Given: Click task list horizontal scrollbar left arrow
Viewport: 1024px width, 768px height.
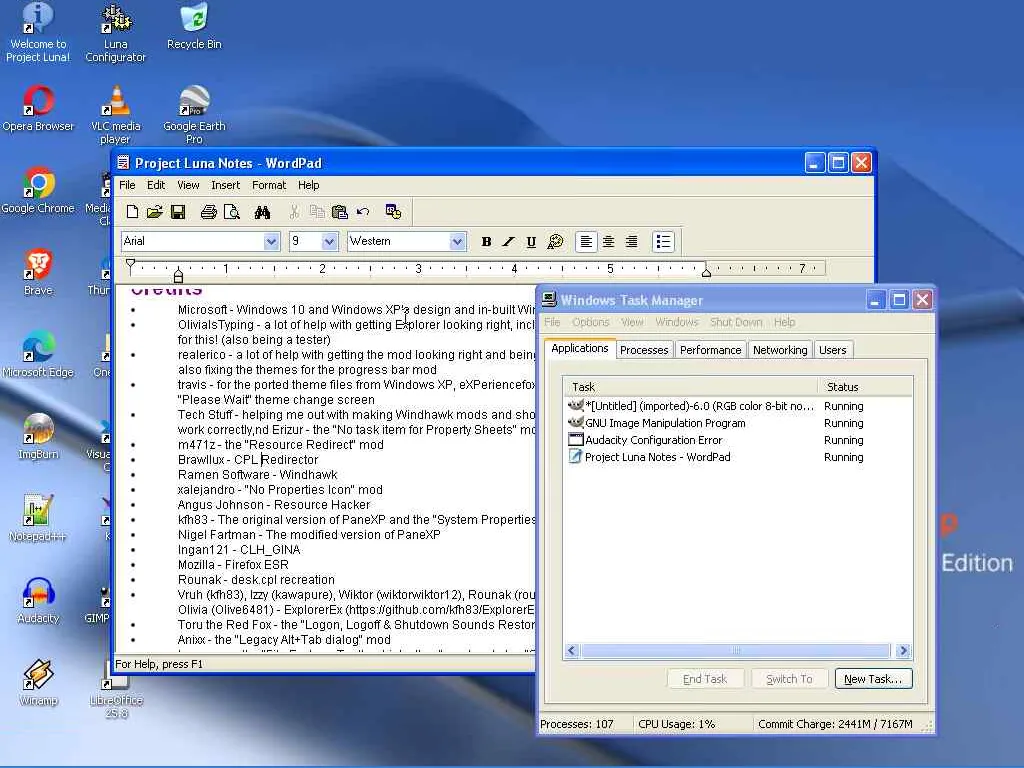Looking at the screenshot, I should click(572, 650).
